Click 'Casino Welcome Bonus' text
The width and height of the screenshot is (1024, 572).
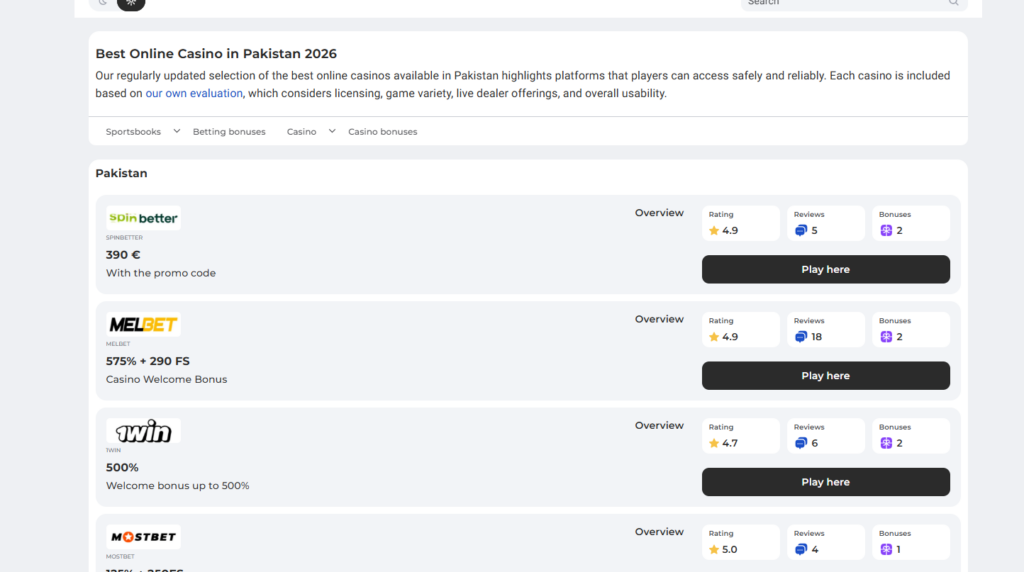167,379
